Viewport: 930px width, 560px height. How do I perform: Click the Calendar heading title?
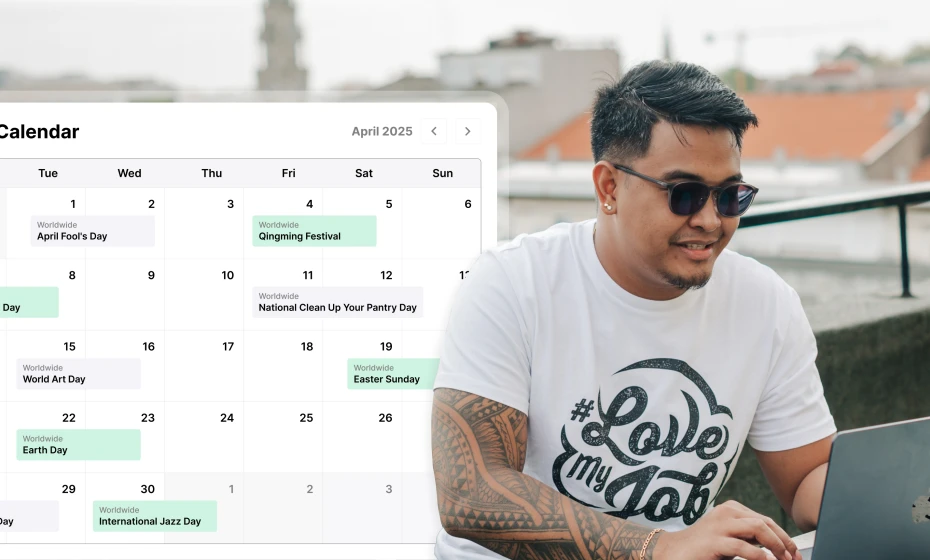point(38,132)
